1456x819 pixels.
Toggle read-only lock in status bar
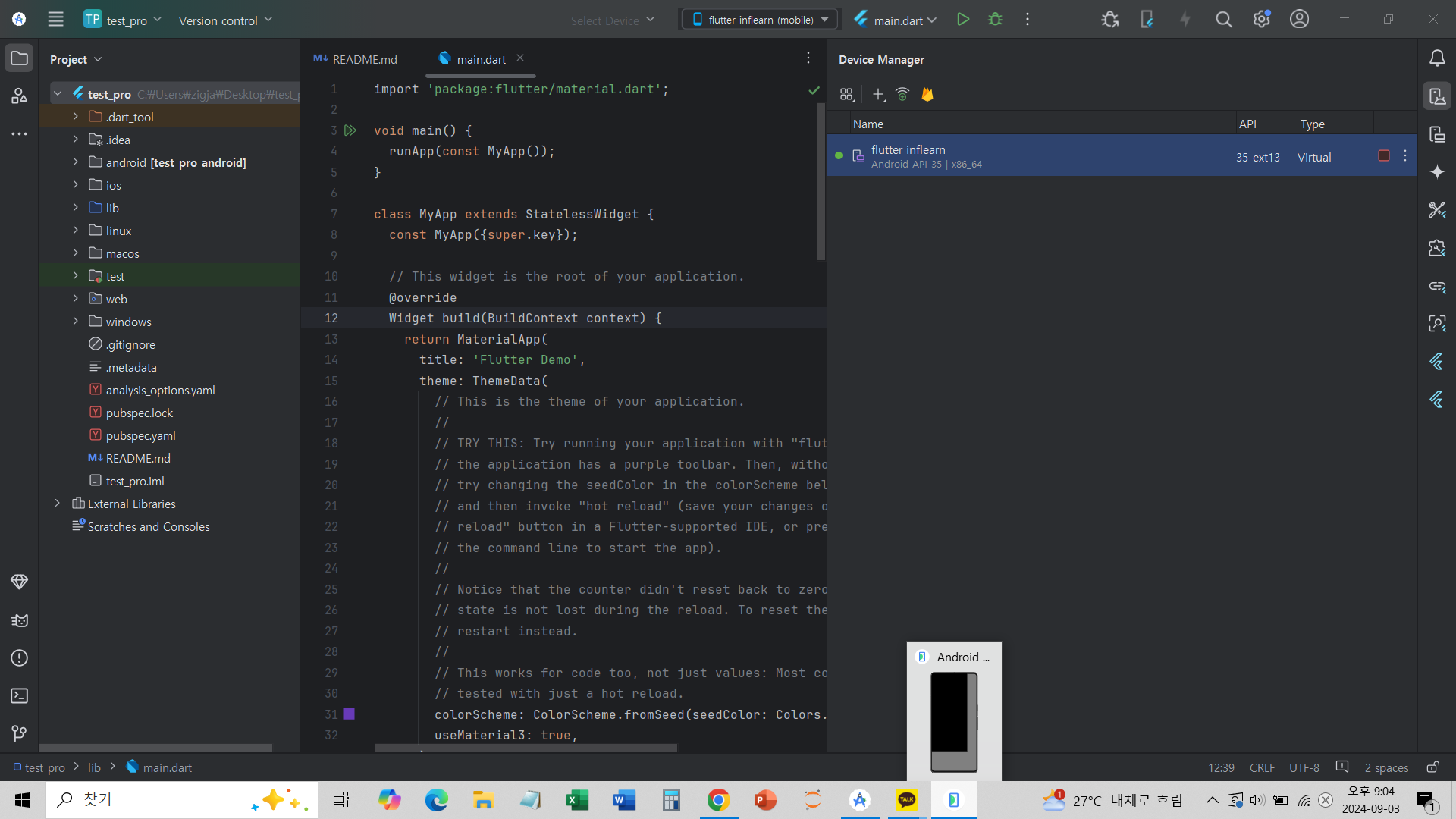tap(1432, 767)
